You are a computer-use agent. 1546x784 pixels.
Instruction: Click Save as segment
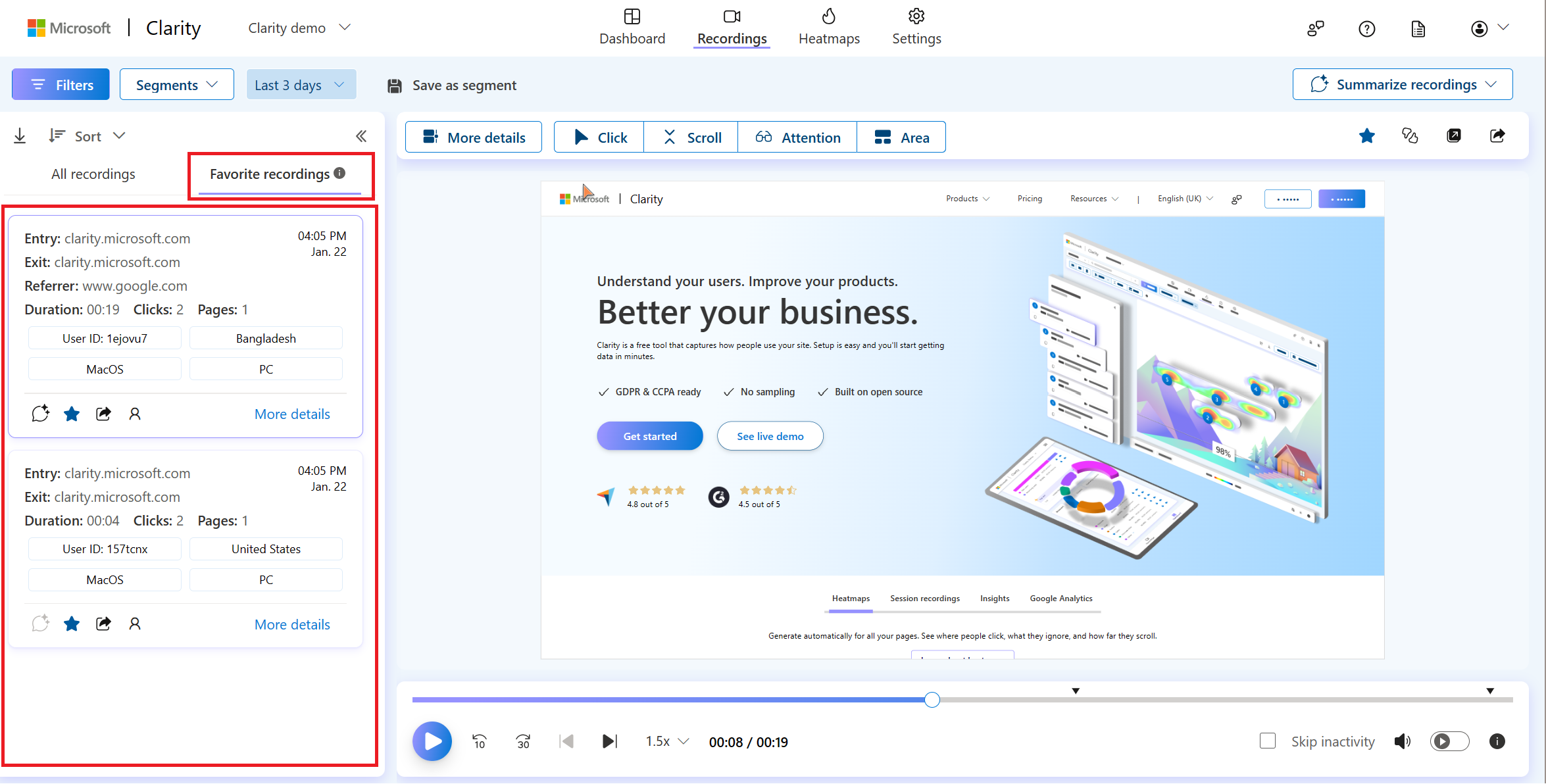click(x=452, y=85)
